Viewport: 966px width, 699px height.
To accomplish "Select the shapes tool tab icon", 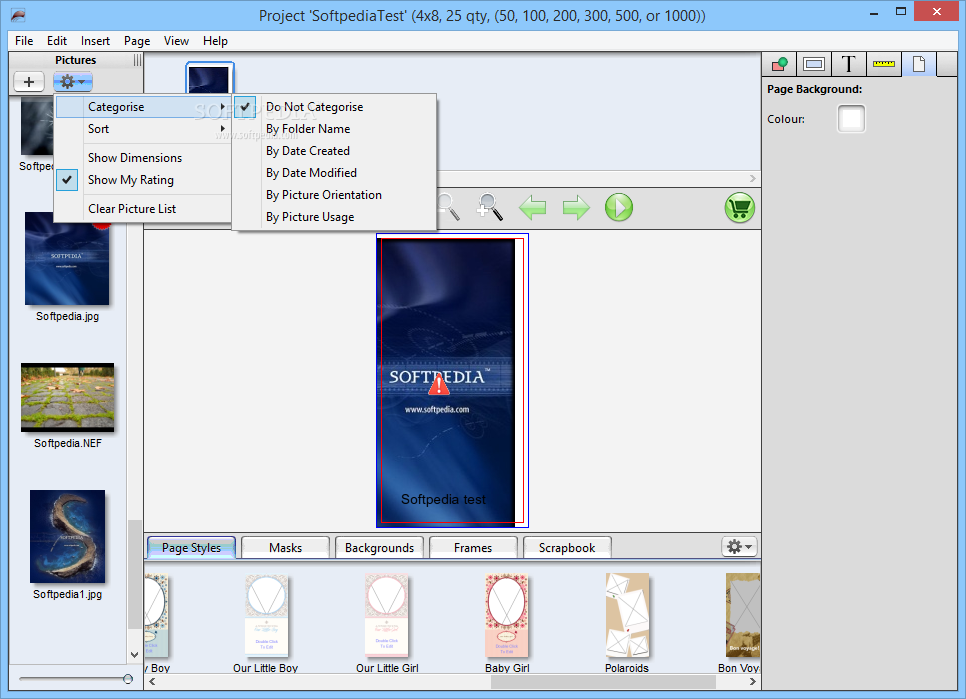I will pyautogui.click(x=779, y=63).
